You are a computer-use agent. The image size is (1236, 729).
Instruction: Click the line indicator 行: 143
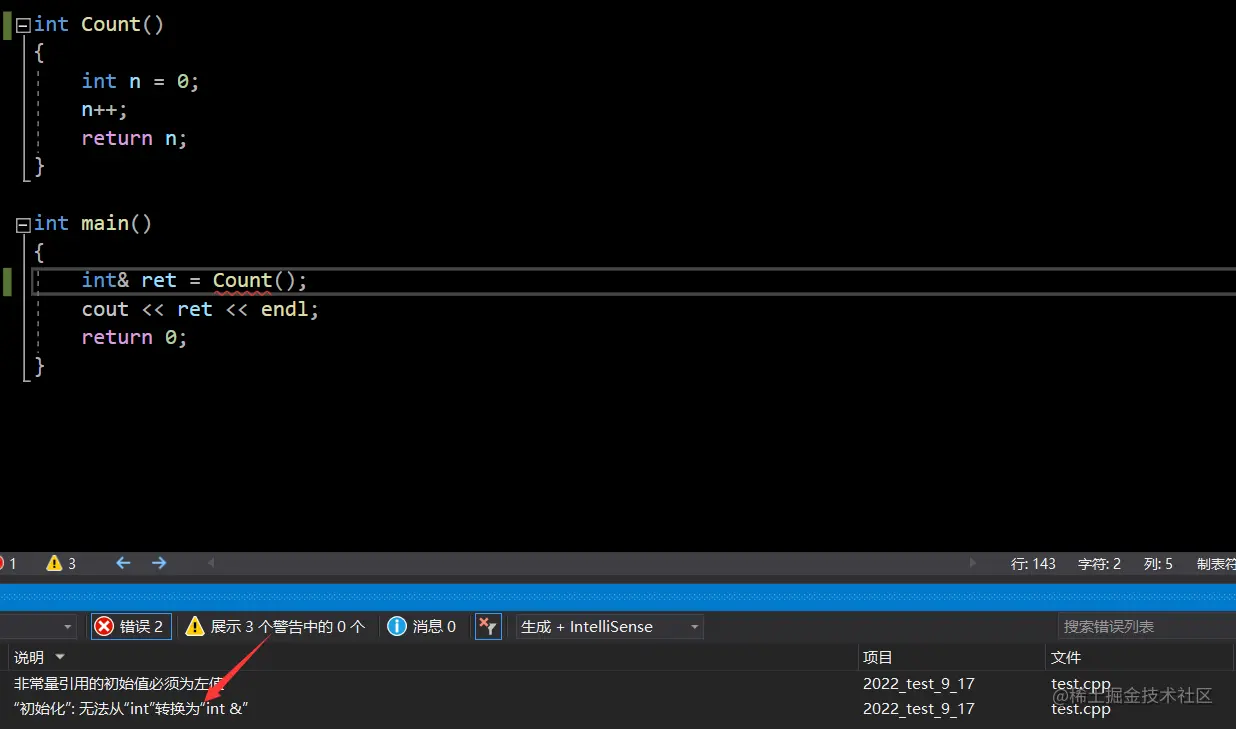[1033, 564]
